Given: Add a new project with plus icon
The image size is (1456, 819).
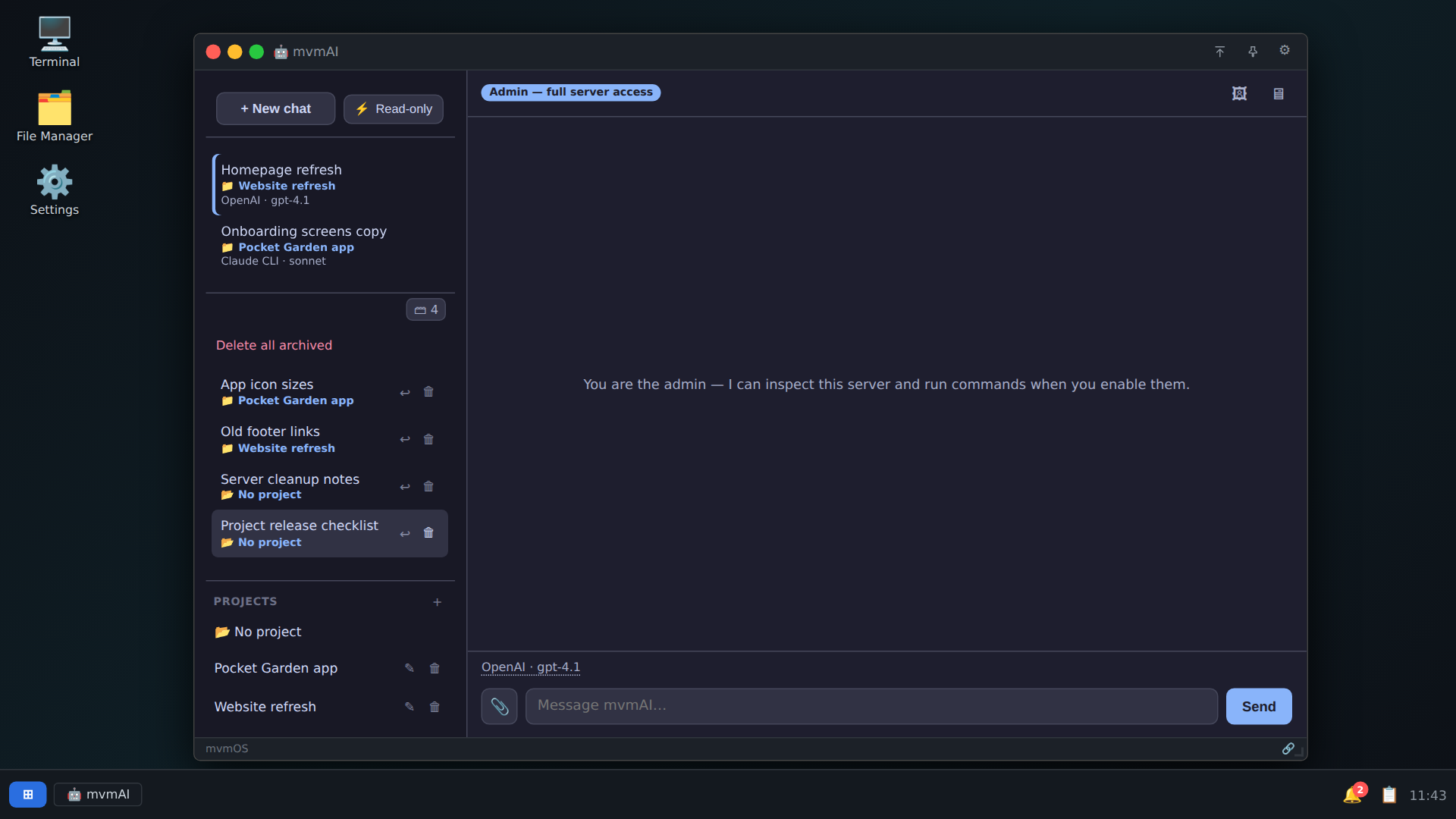Looking at the screenshot, I should coord(437,602).
